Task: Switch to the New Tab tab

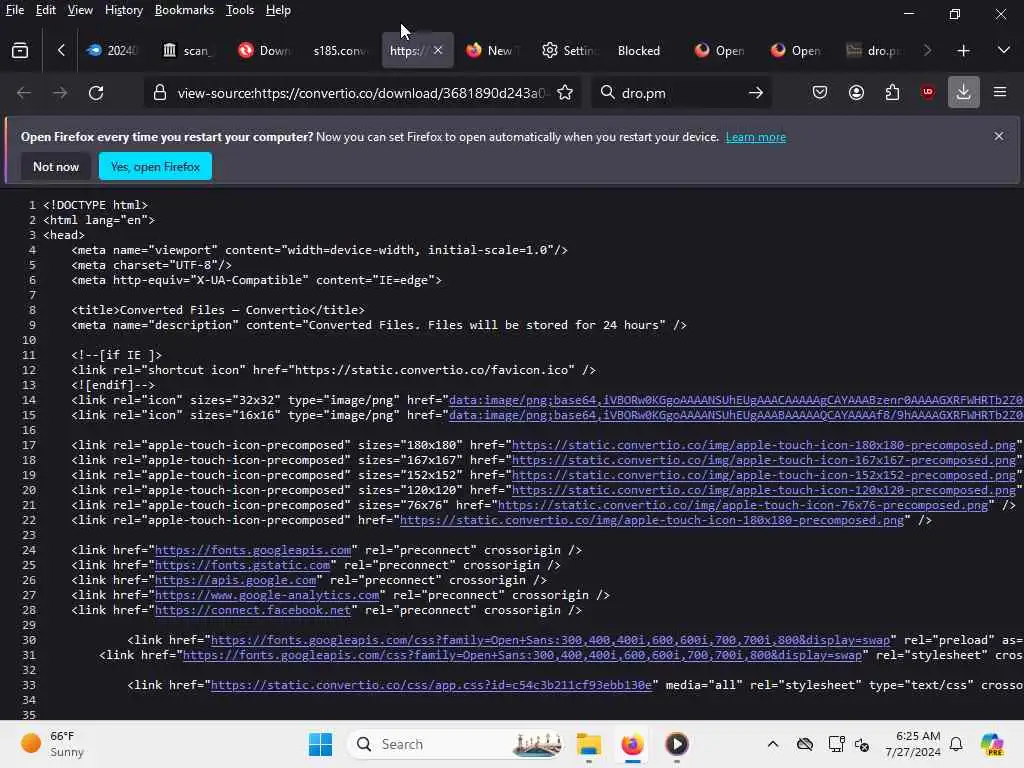Action: pyautogui.click(x=491, y=50)
